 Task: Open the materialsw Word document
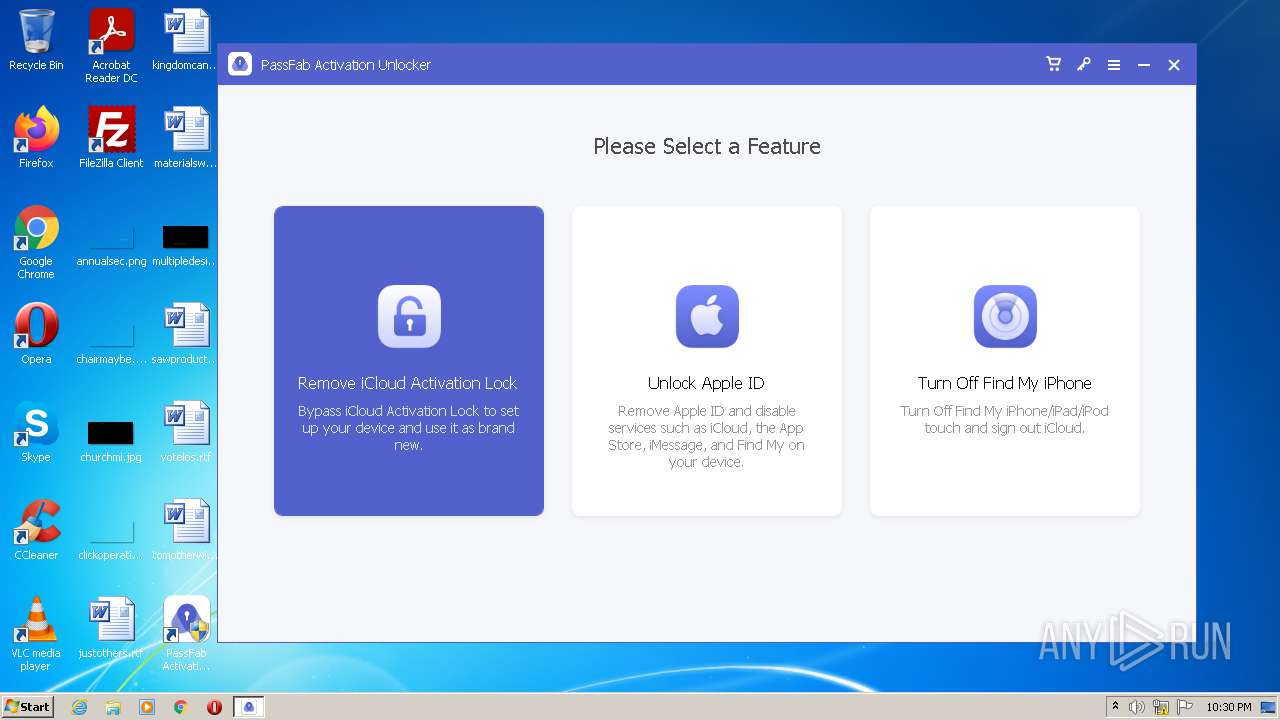pos(186,138)
